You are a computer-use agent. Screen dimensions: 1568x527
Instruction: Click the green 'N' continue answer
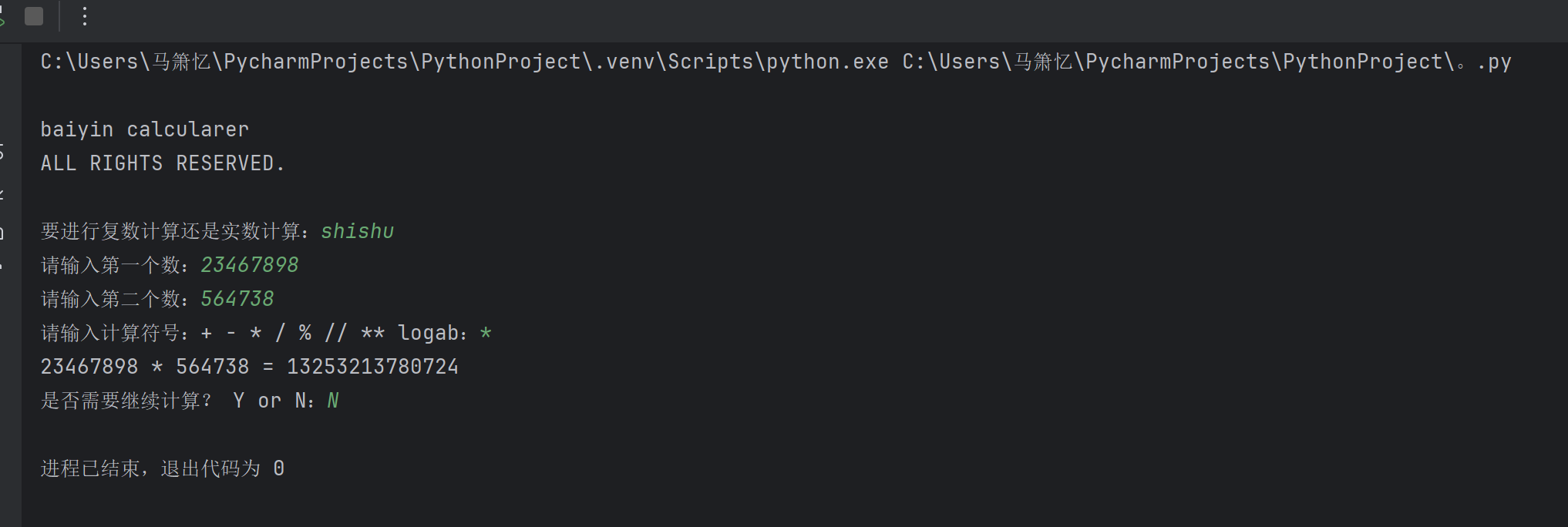[332, 401]
